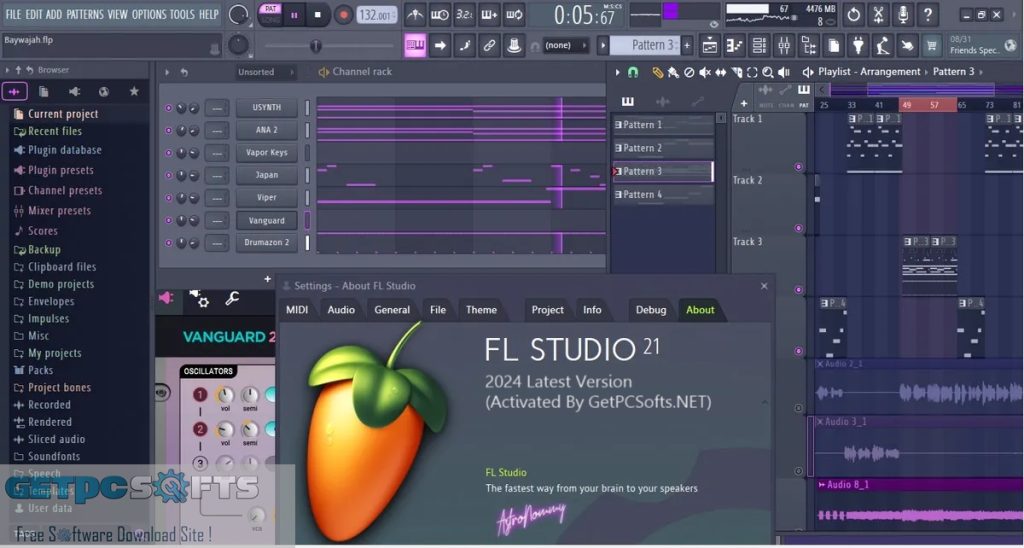Click the loop recording icon
Viewport: 1024px width, 548px height.
(x=514, y=14)
